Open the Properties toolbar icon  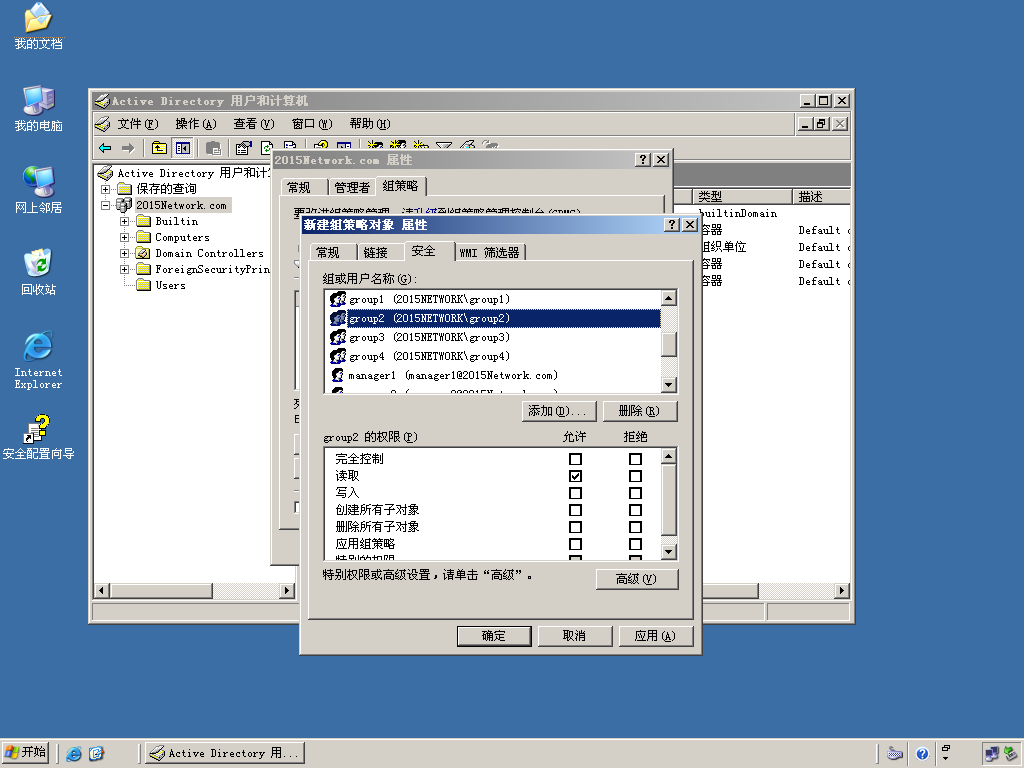[243, 148]
